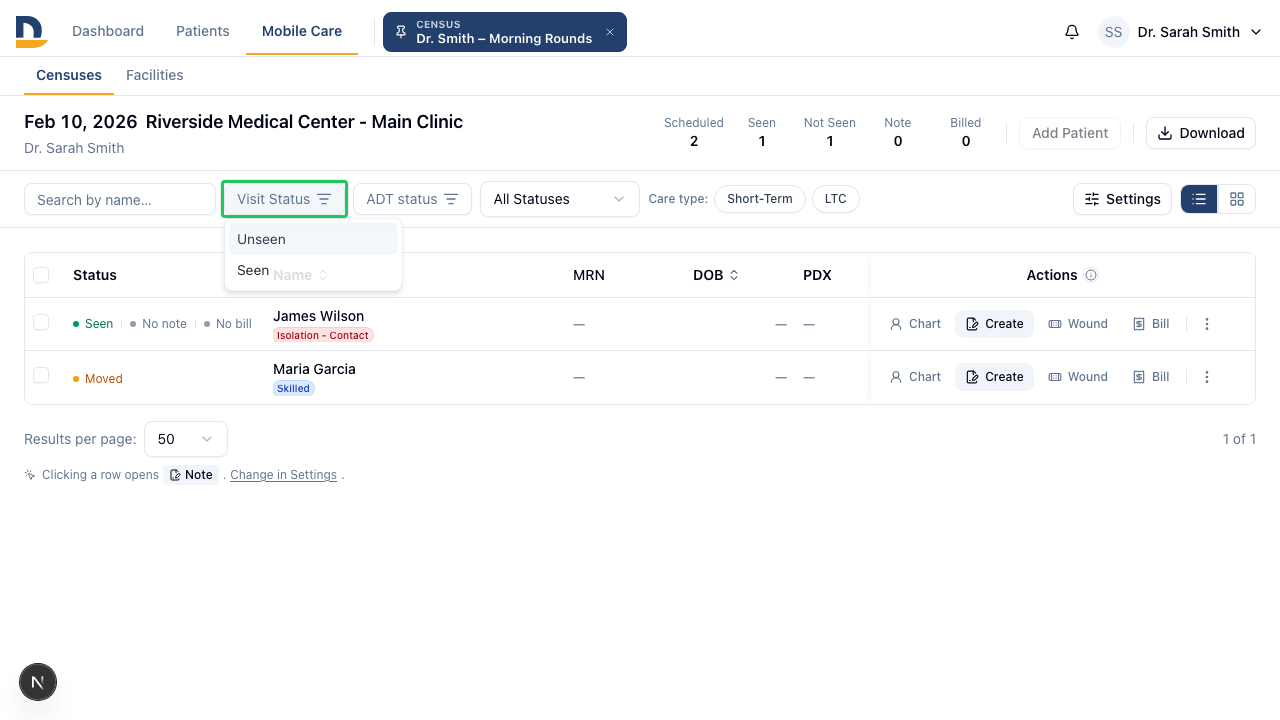The height and width of the screenshot is (720, 1280).
Task: Select the Mobile Care tab
Action: click(302, 31)
